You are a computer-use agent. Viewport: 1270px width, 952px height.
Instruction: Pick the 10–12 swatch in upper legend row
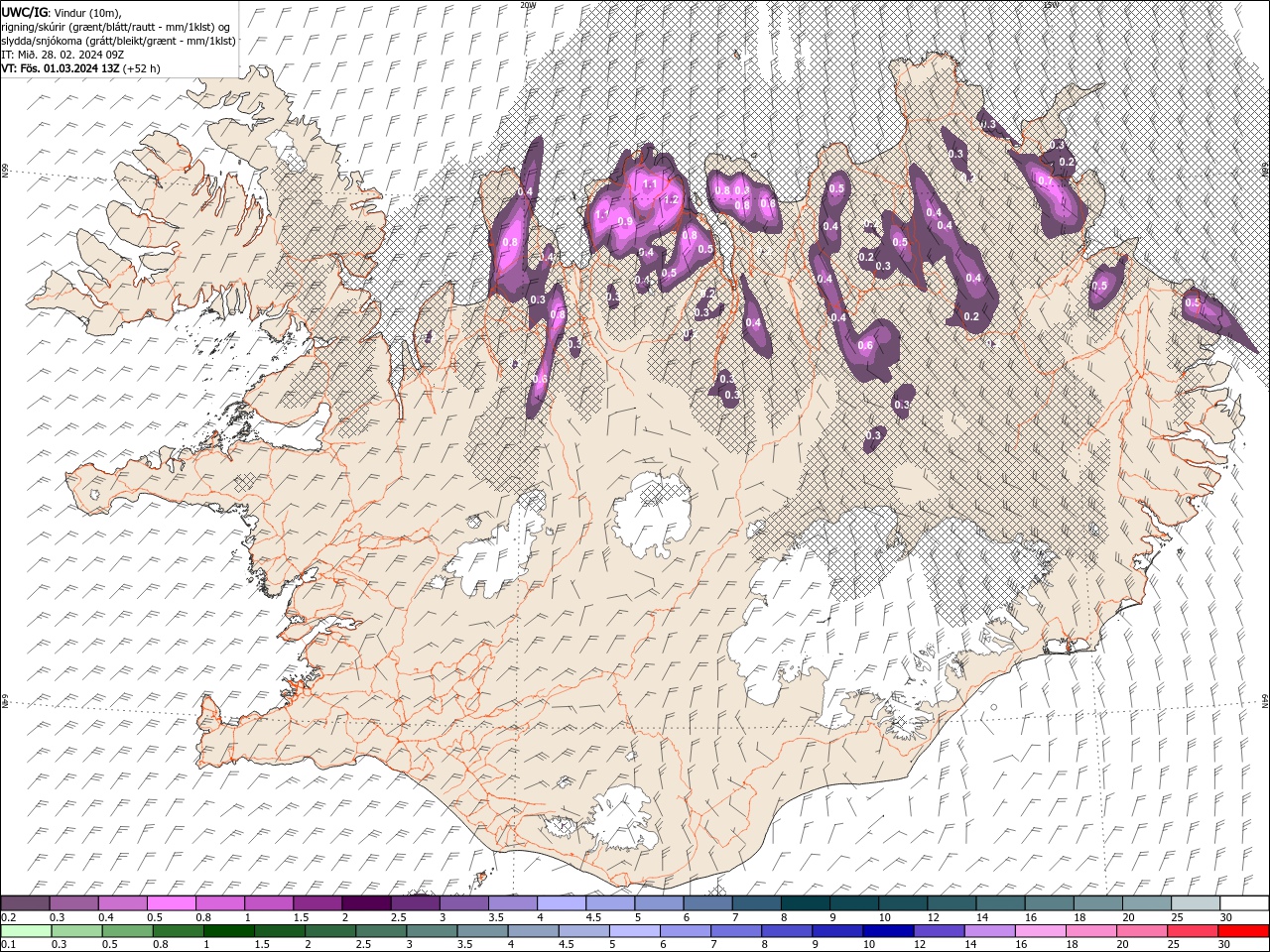pos(903,902)
